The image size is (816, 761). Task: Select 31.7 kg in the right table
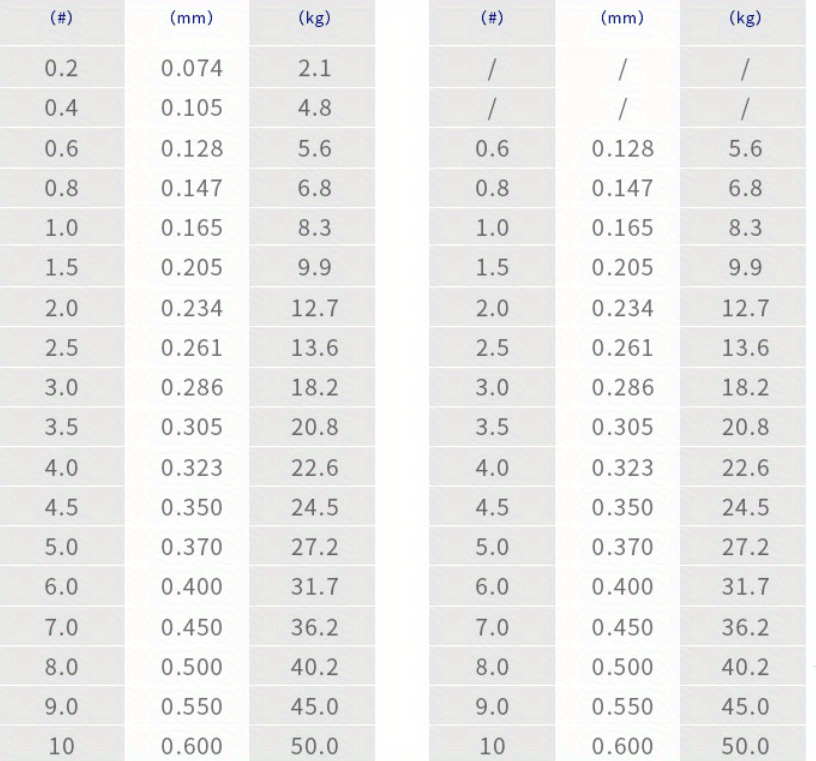point(745,587)
